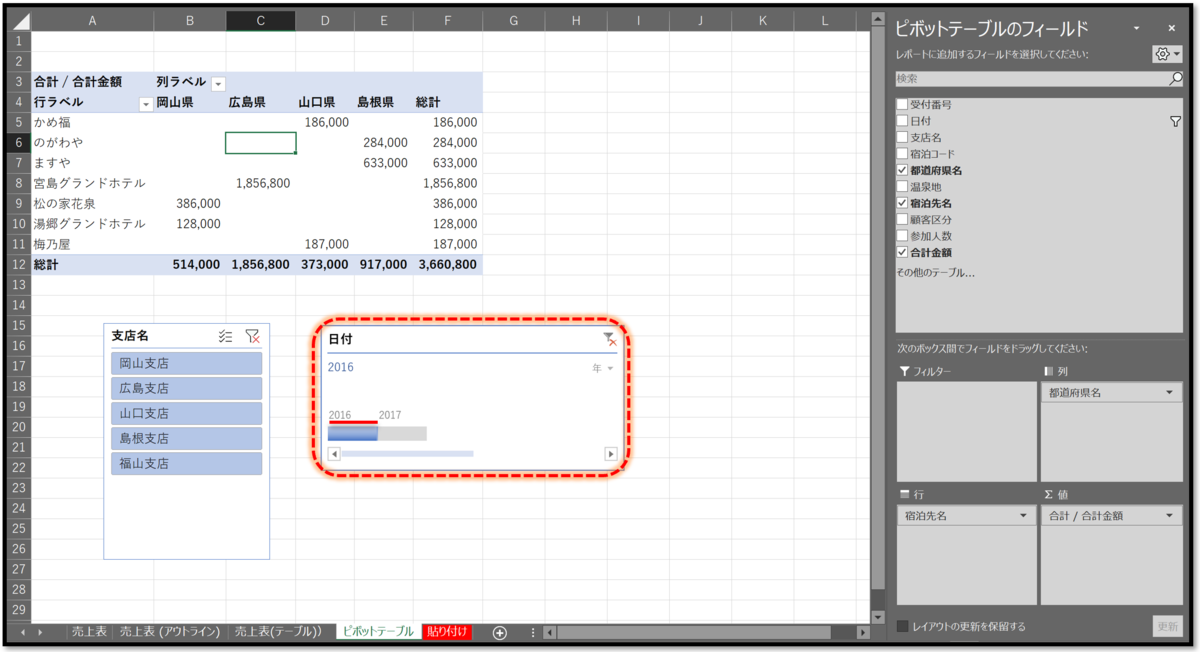Select 岡山支店 in slicer
The width and height of the screenshot is (1200, 652).
(x=186, y=364)
